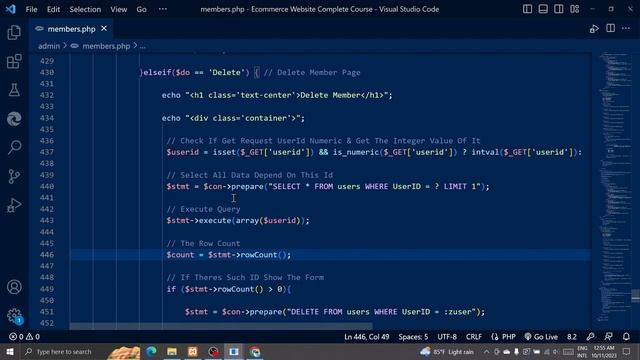Split the editor to the right
Screen dimensions: 640x360
pyautogui.click(x=611, y=28)
